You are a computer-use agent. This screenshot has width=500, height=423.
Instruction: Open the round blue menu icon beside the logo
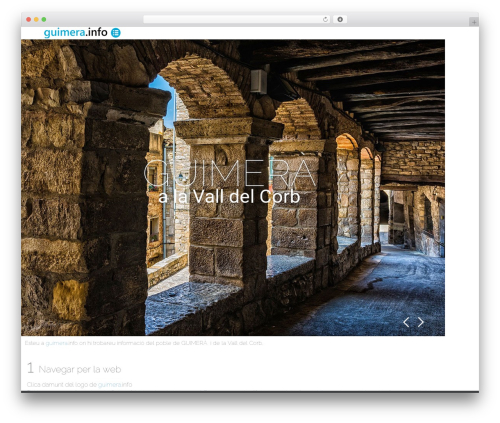click(x=116, y=33)
